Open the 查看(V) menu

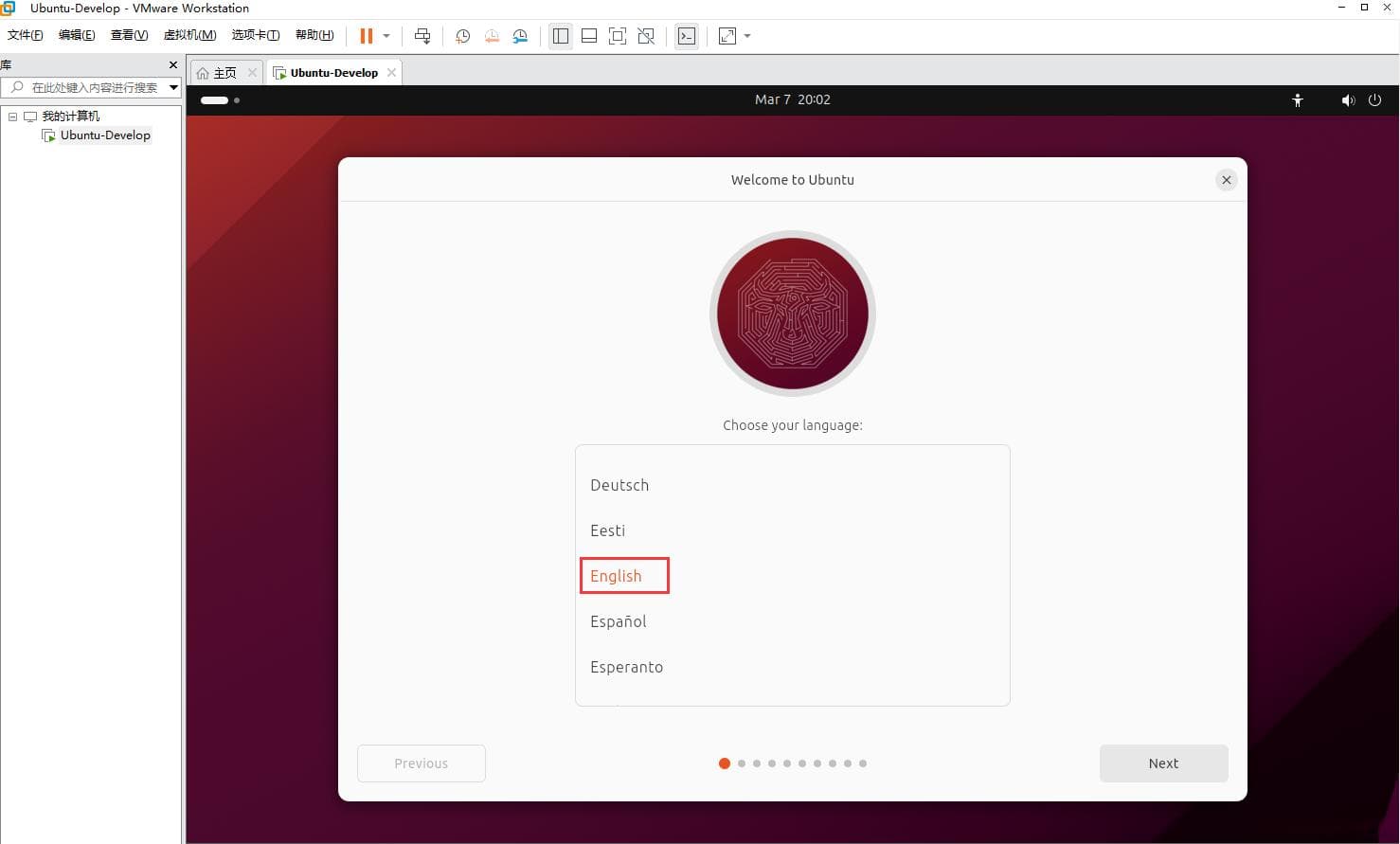pos(129,35)
